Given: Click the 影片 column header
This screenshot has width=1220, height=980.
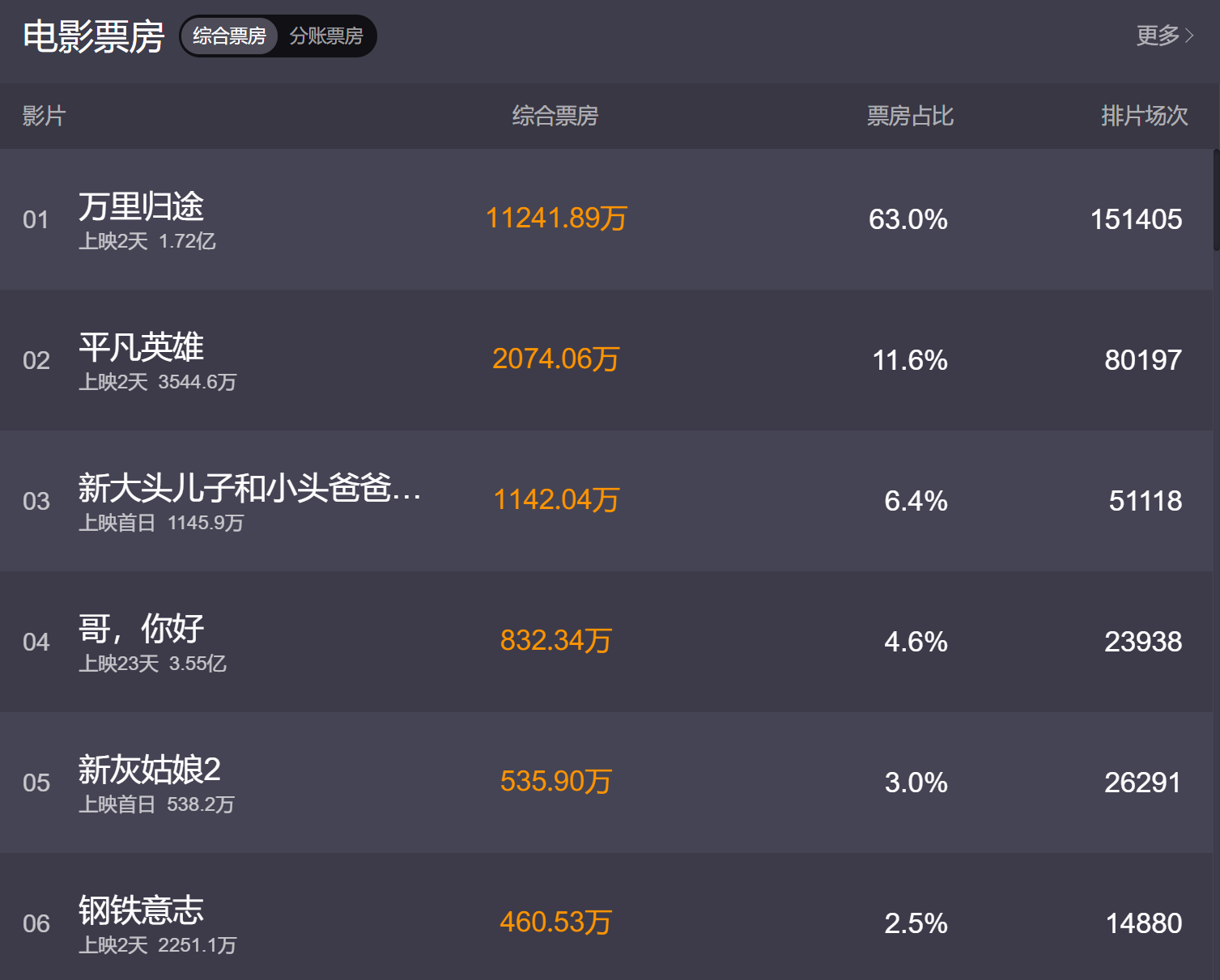Looking at the screenshot, I should pyautogui.click(x=44, y=117).
